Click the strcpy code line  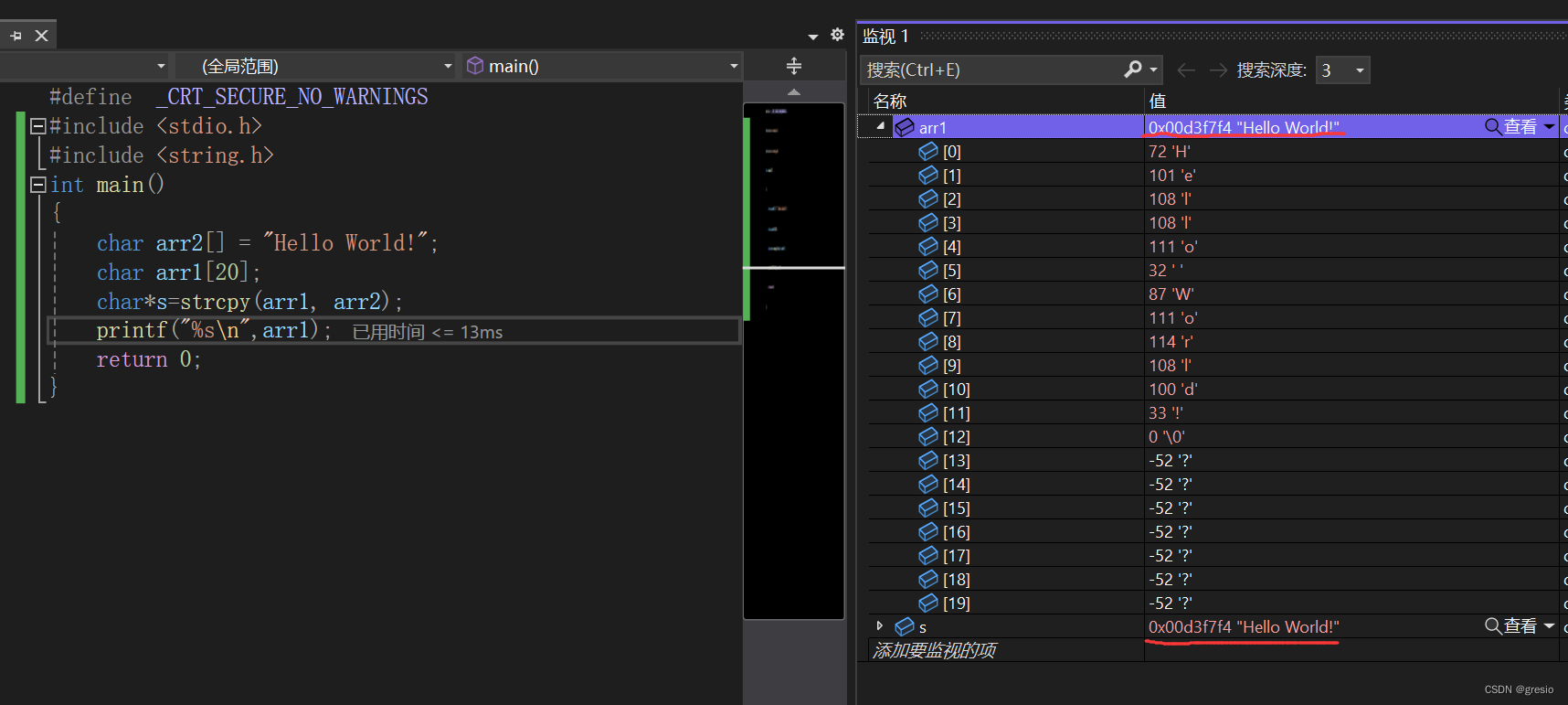point(249,302)
